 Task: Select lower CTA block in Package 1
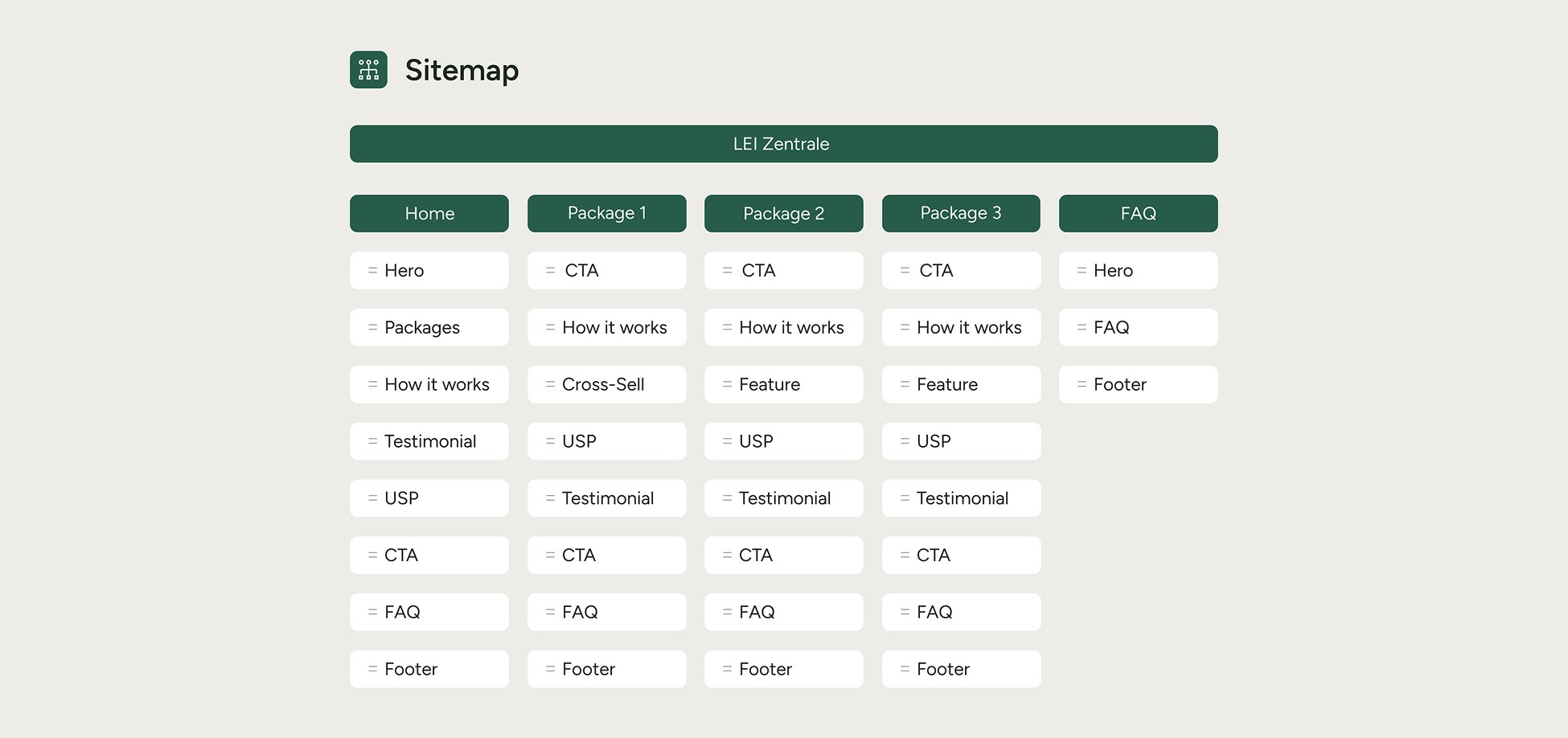pos(607,555)
